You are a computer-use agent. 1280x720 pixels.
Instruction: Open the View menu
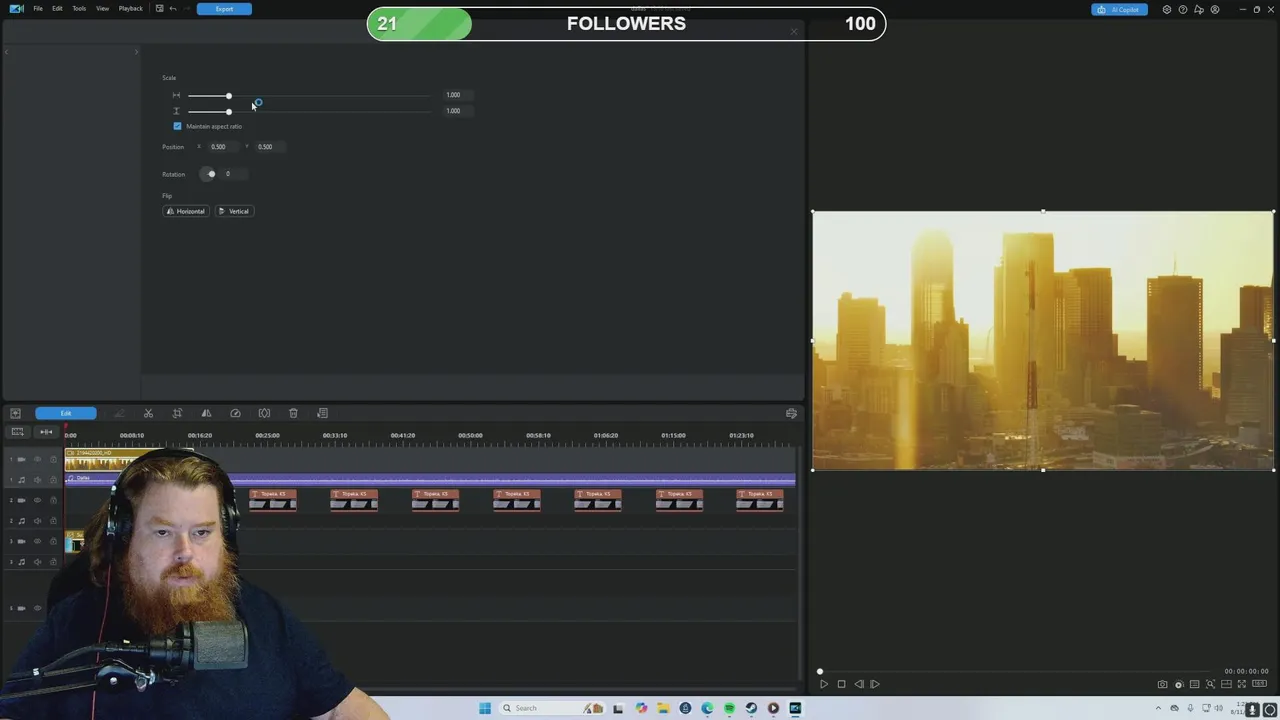tap(102, 9)
